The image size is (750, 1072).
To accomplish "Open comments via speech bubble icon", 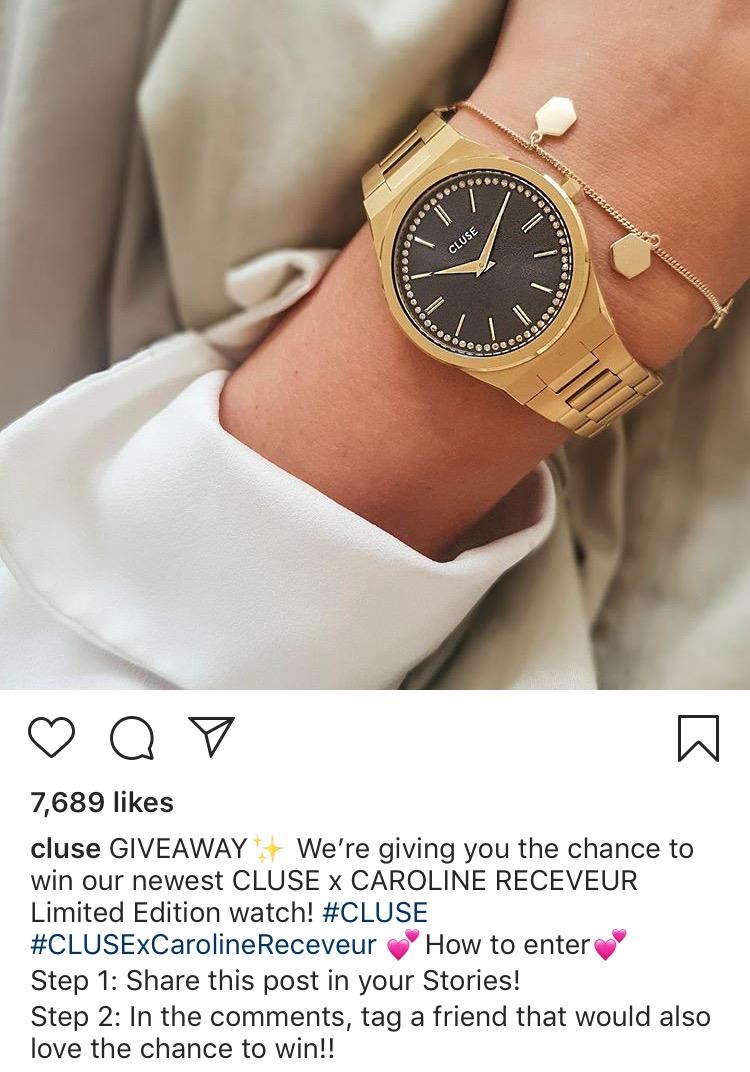I will [132, 738].
